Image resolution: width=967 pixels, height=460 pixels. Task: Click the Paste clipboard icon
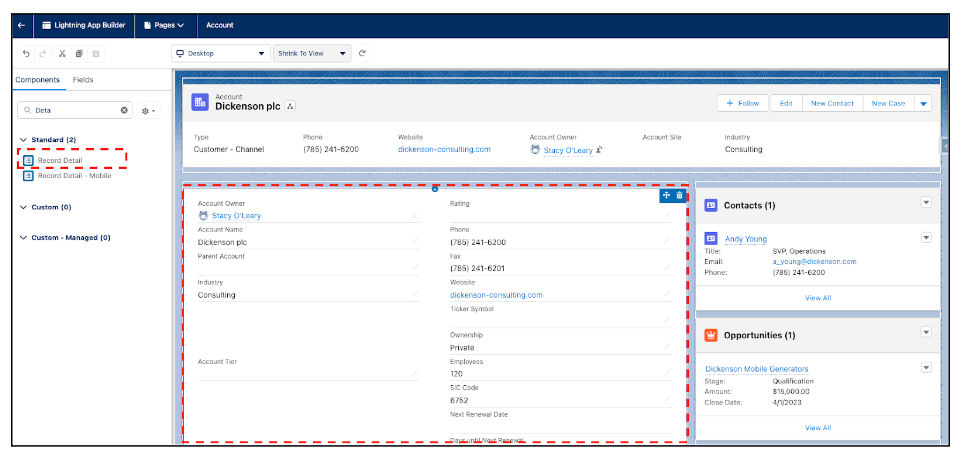click(96, 54)
